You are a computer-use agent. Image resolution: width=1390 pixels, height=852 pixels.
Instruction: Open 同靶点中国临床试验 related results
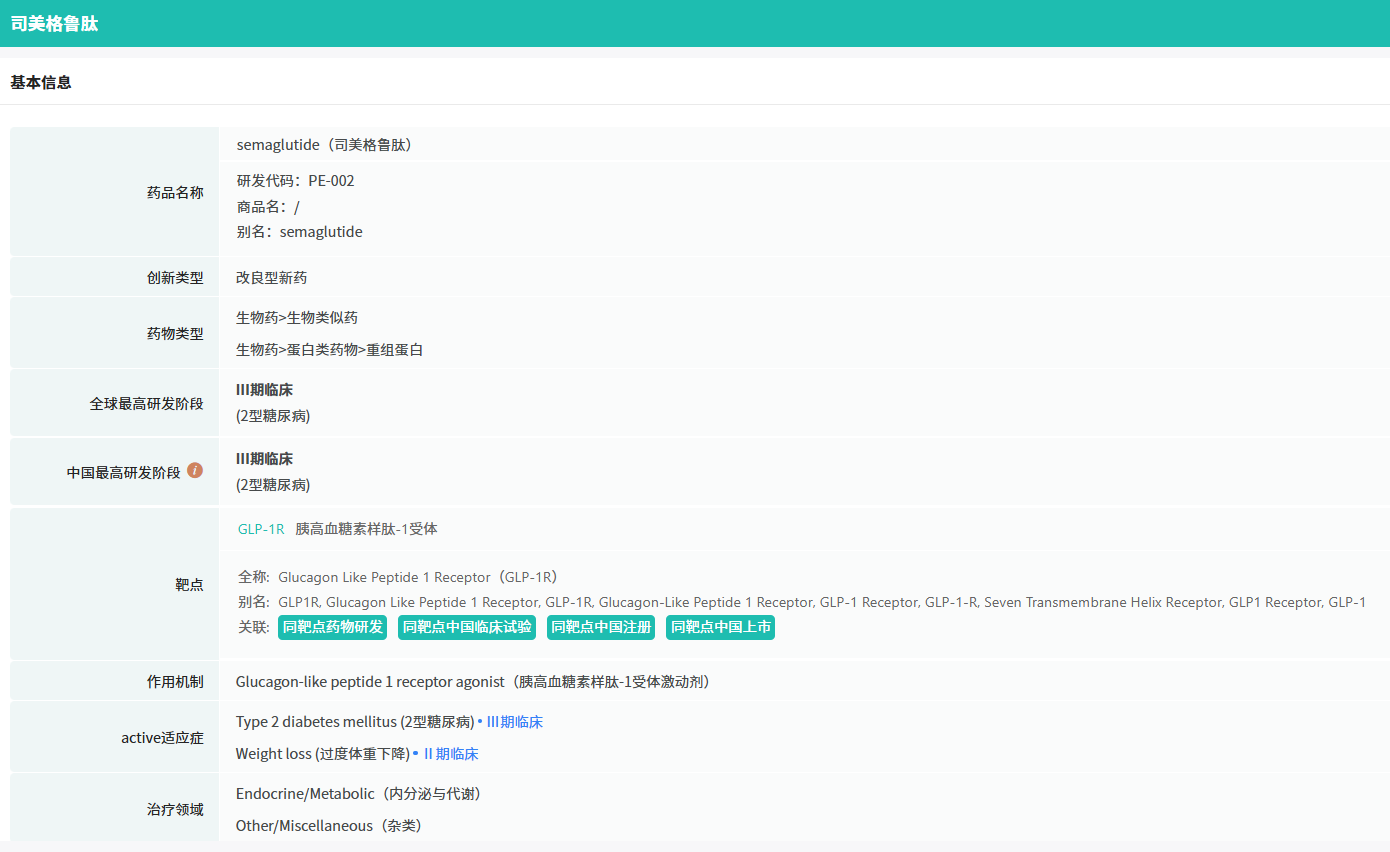click(467, 627)
